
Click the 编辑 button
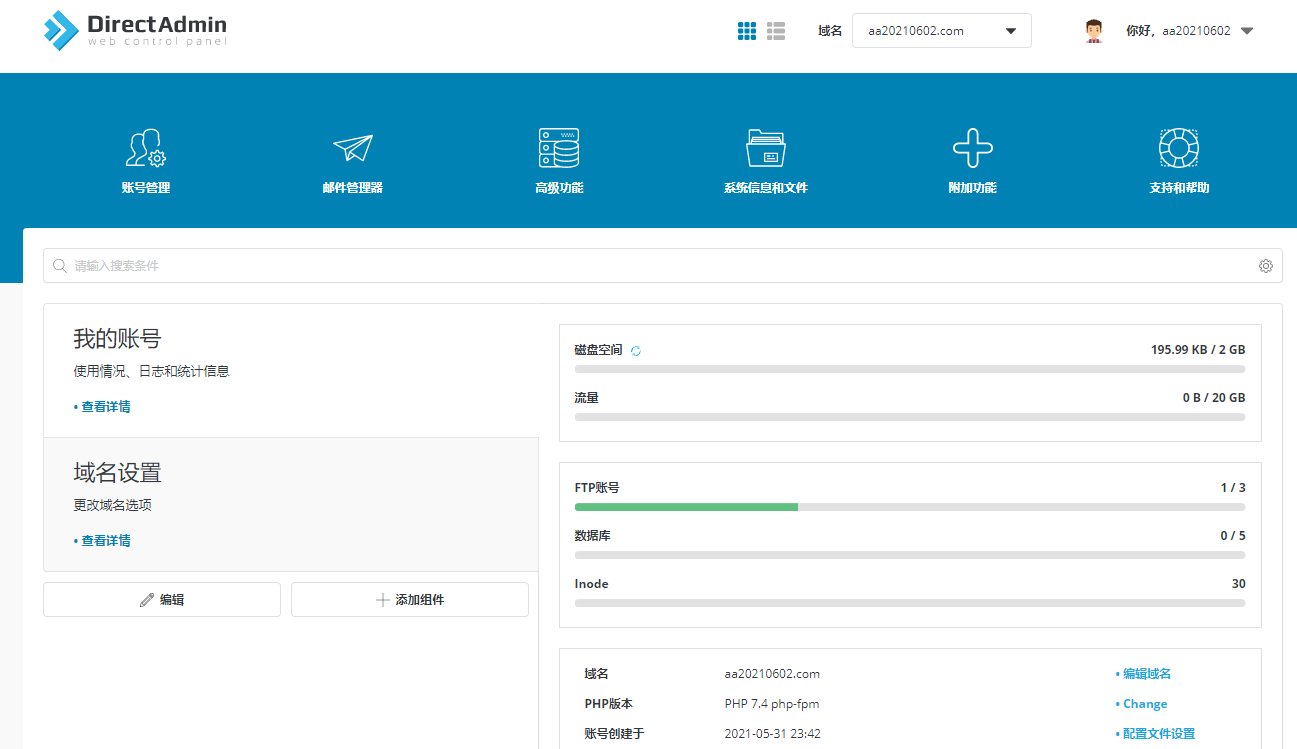[x=162, y=600]
